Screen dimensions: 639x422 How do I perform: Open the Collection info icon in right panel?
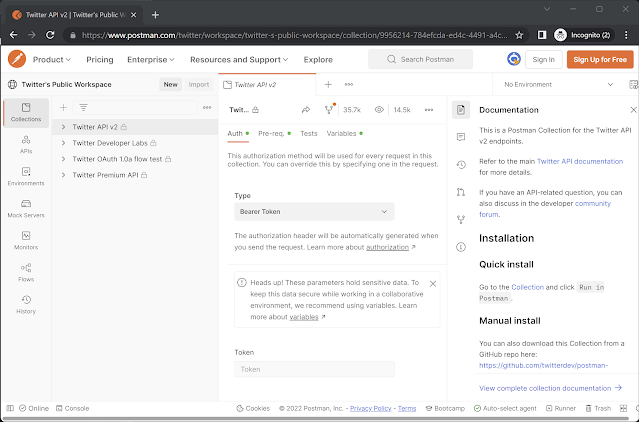461,247
